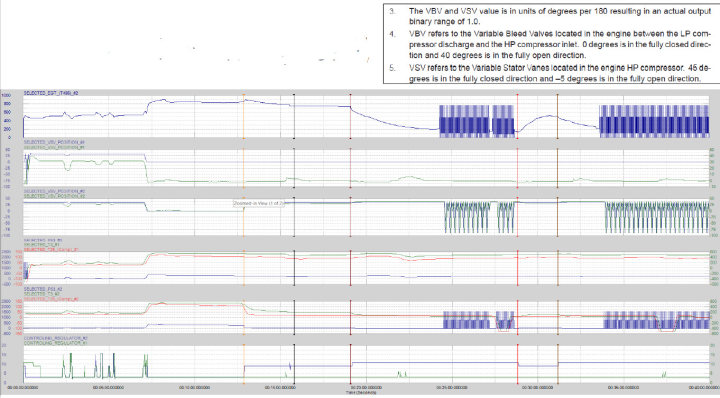
Task: Select the first black vertical cursor line
Action: [294, 239]
